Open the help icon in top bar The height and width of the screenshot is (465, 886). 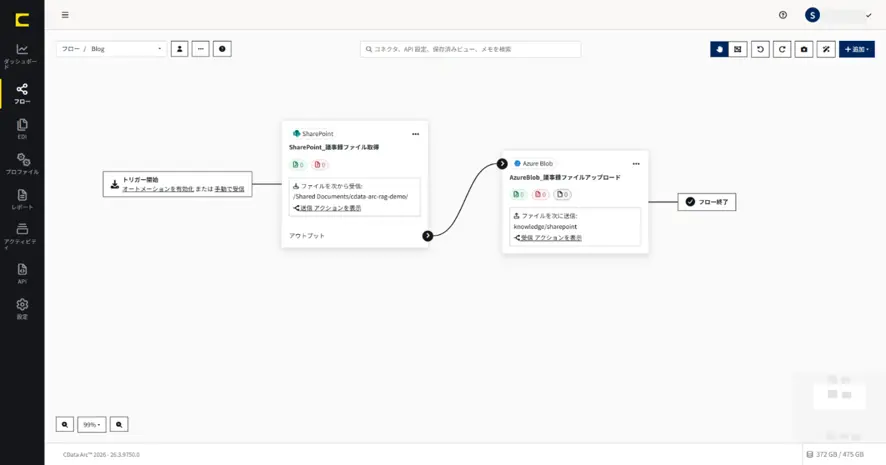click(x=783, y=15)
